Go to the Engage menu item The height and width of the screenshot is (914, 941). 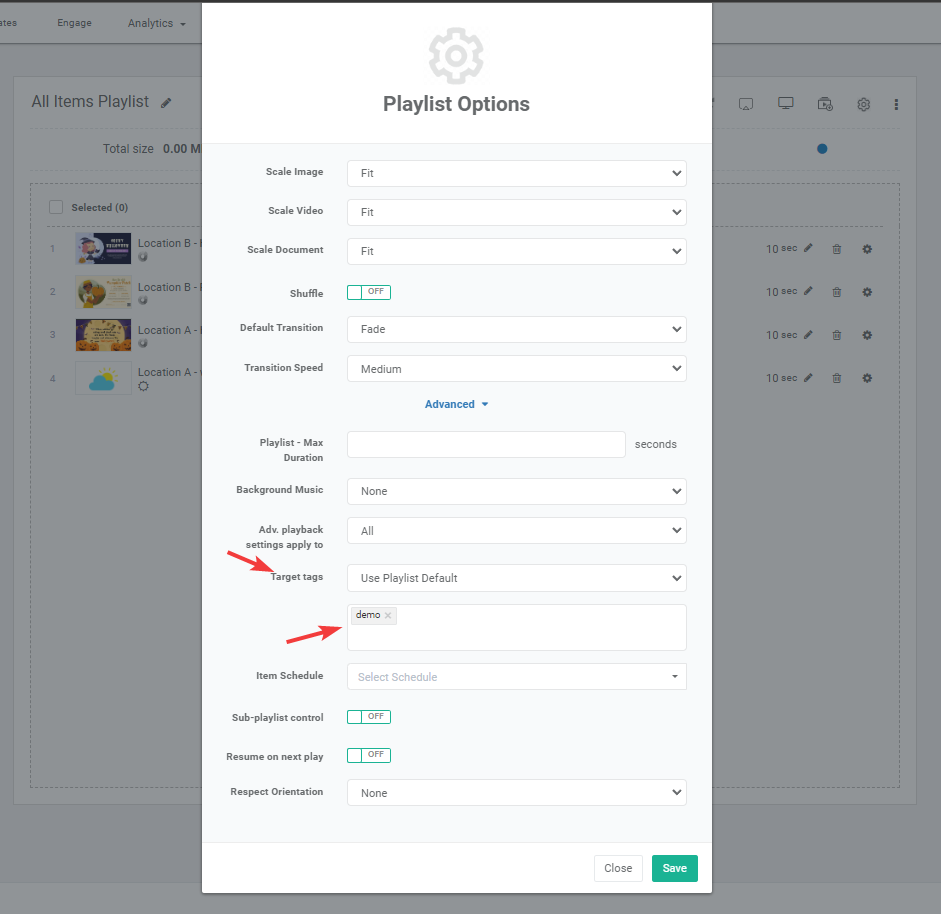pyautogui.click(x=74, y=23)
